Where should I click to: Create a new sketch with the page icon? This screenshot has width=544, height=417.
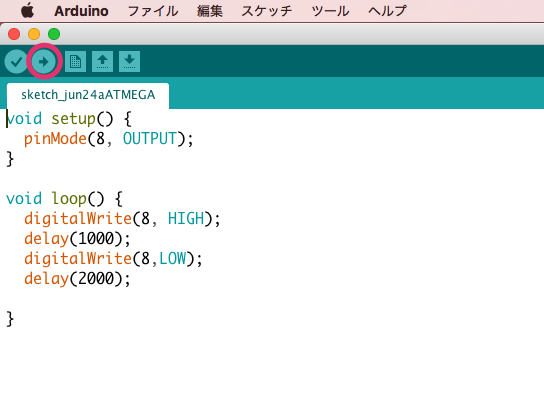pyautogui.click(x=75, y=62)
